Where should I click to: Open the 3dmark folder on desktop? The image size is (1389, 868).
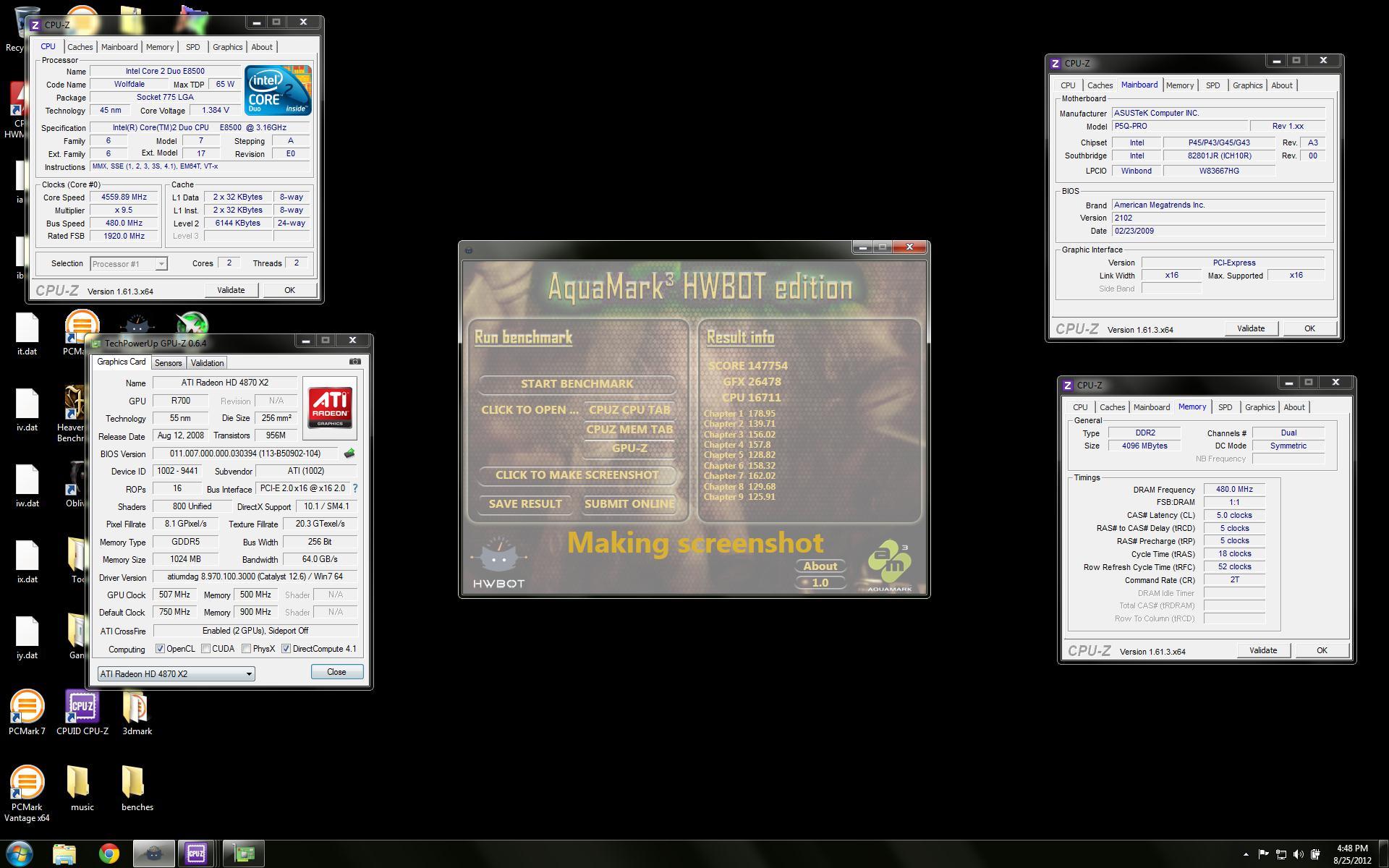137,712
